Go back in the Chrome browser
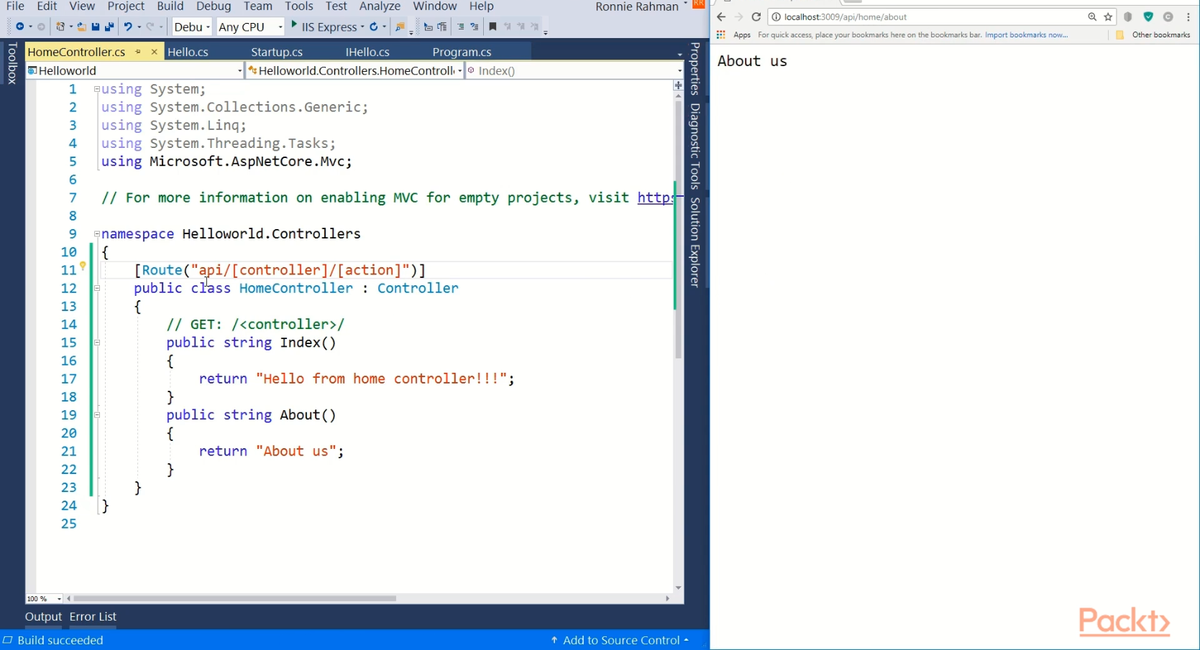 pyautogui.click(x=721, y=17)
